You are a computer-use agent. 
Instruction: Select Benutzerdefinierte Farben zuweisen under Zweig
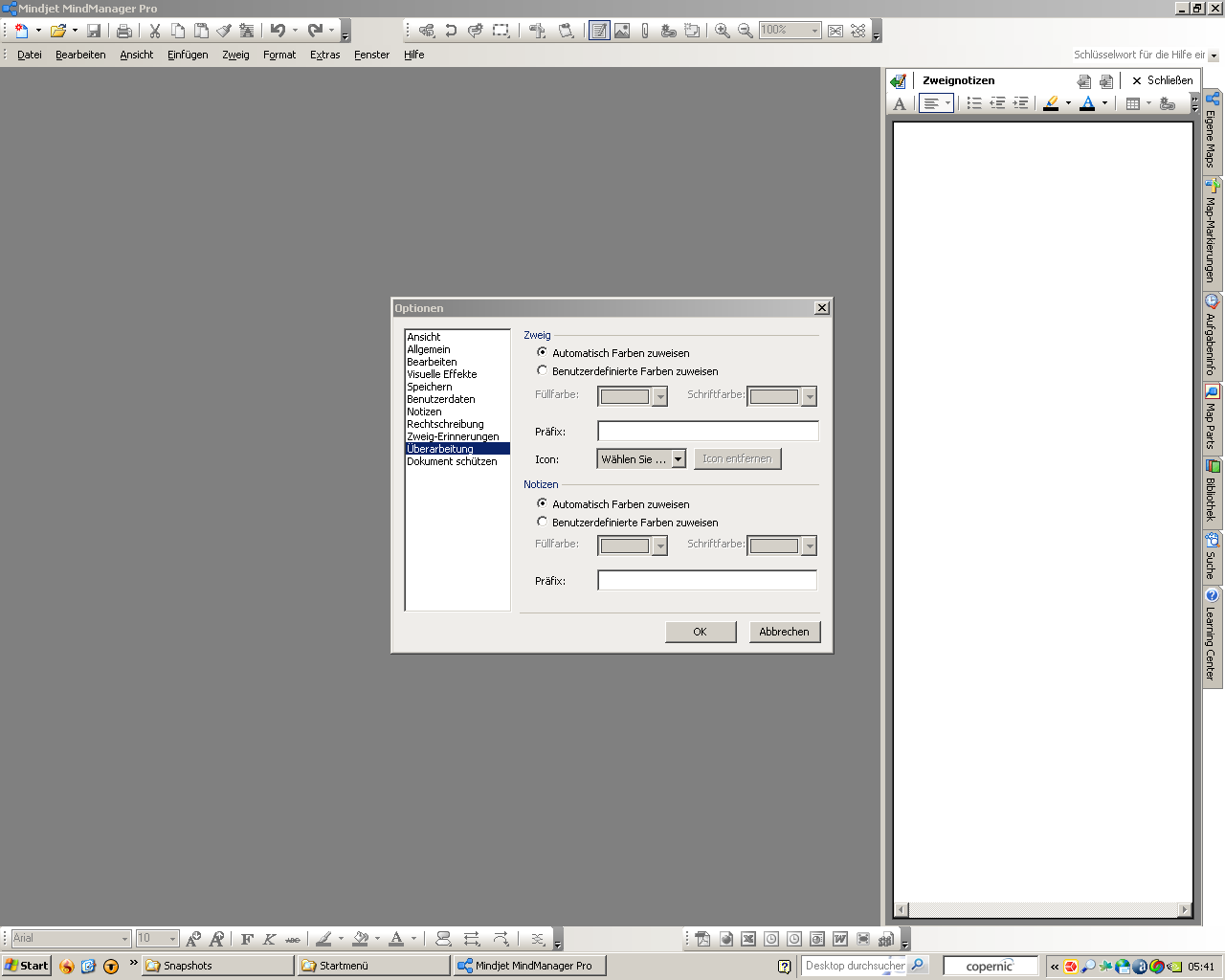[543, 370]
